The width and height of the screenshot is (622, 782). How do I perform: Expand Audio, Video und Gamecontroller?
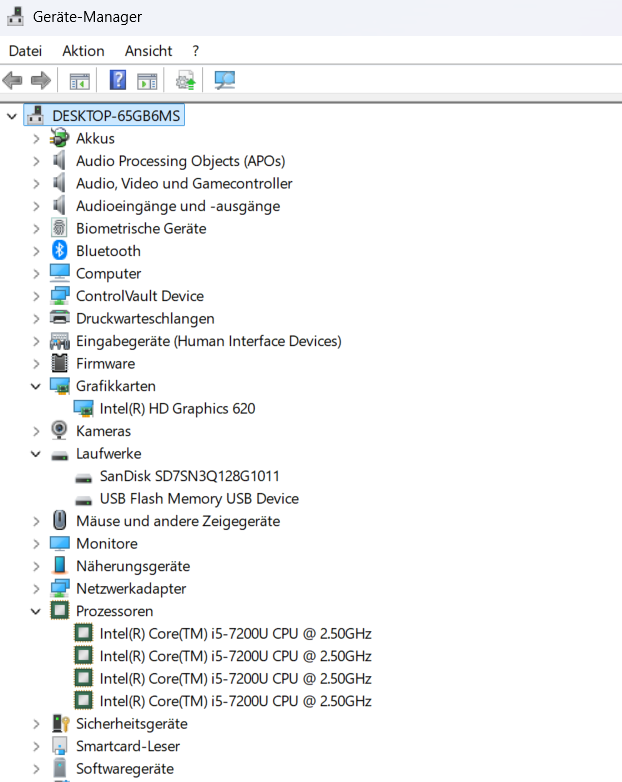[36, 184]
